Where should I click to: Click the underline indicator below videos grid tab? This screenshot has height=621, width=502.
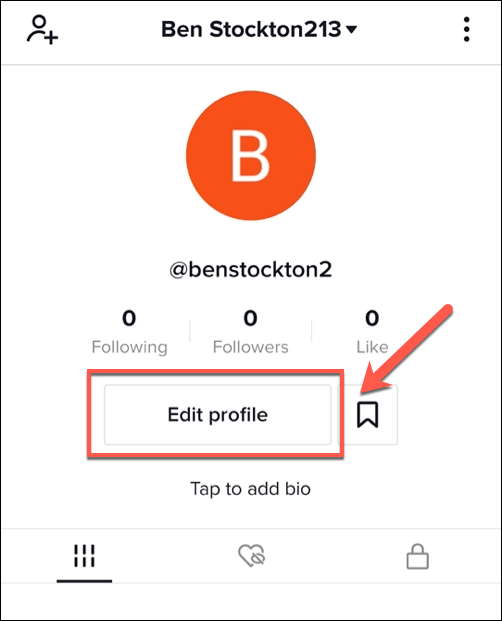(84, 581)
